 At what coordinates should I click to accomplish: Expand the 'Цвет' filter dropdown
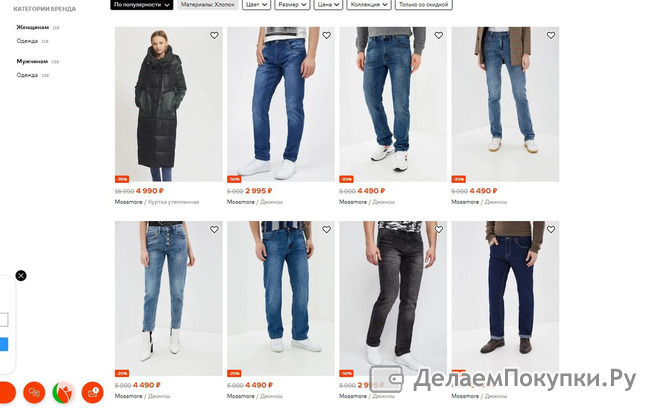click(256, 5)
